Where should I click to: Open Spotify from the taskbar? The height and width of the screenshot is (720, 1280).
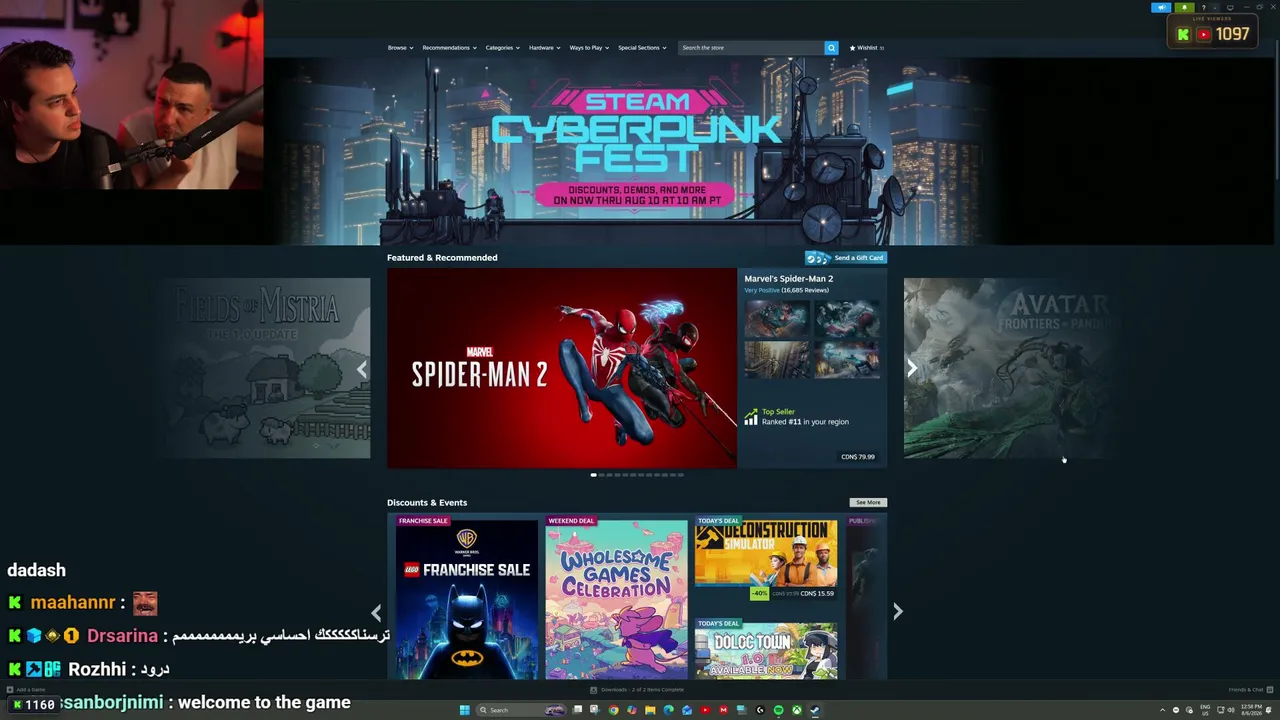pyautogui.click(x=778, y=710)
